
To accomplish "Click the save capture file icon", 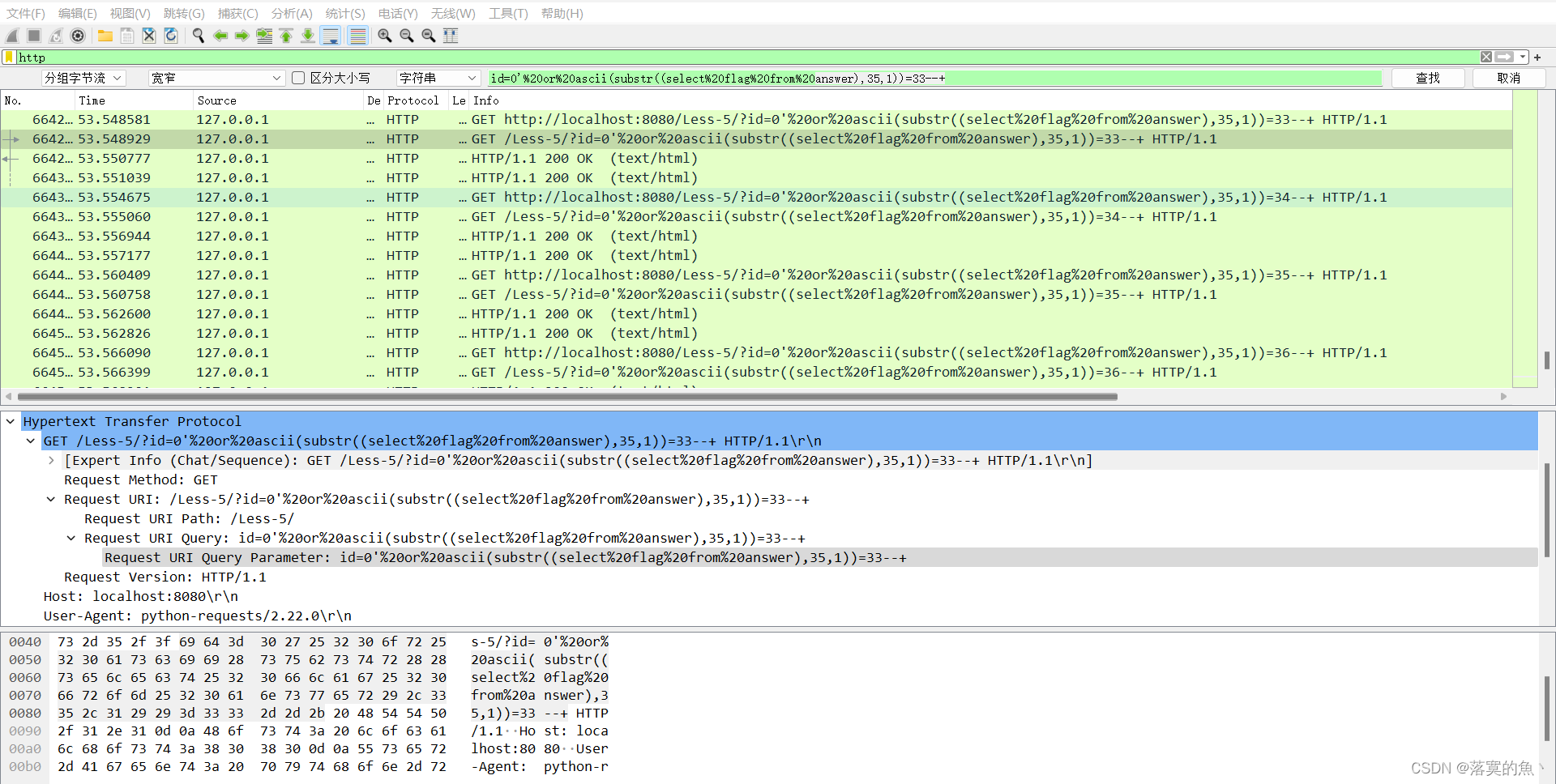I will [x=127, y=36].
